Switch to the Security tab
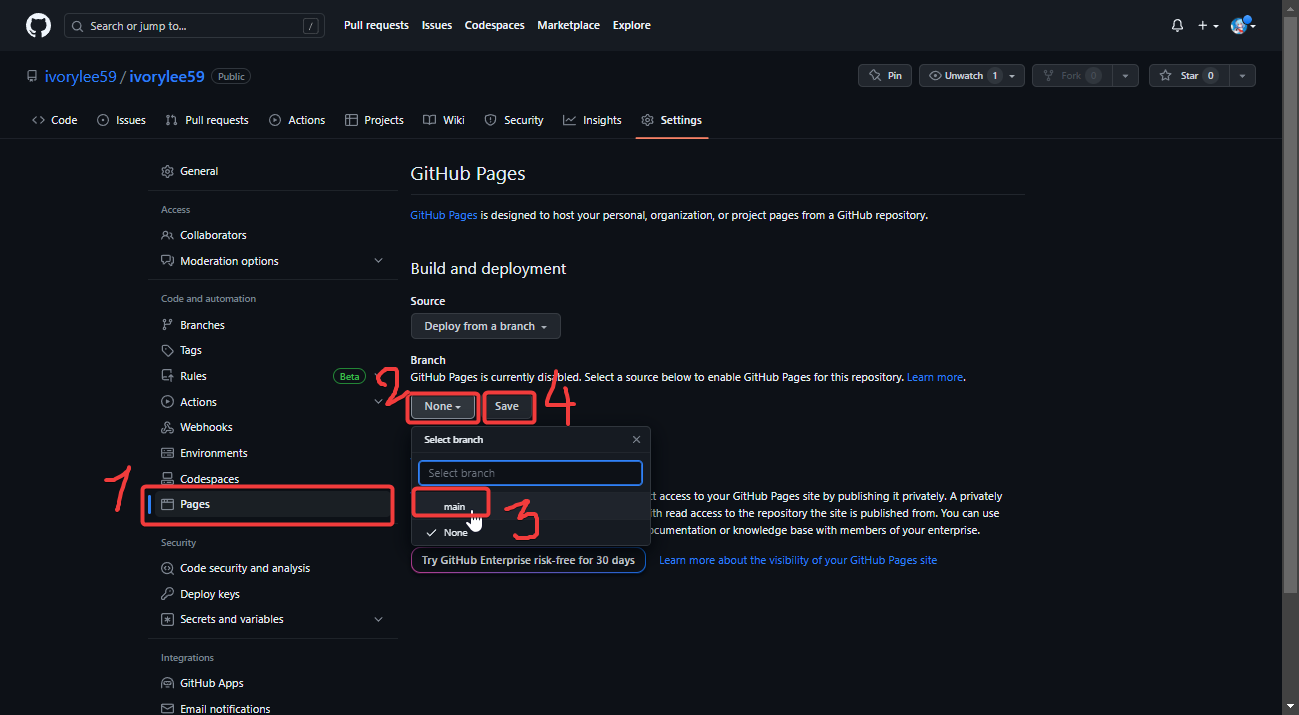This screenshot has width=1299, height=715. click(x=514, y=120)
